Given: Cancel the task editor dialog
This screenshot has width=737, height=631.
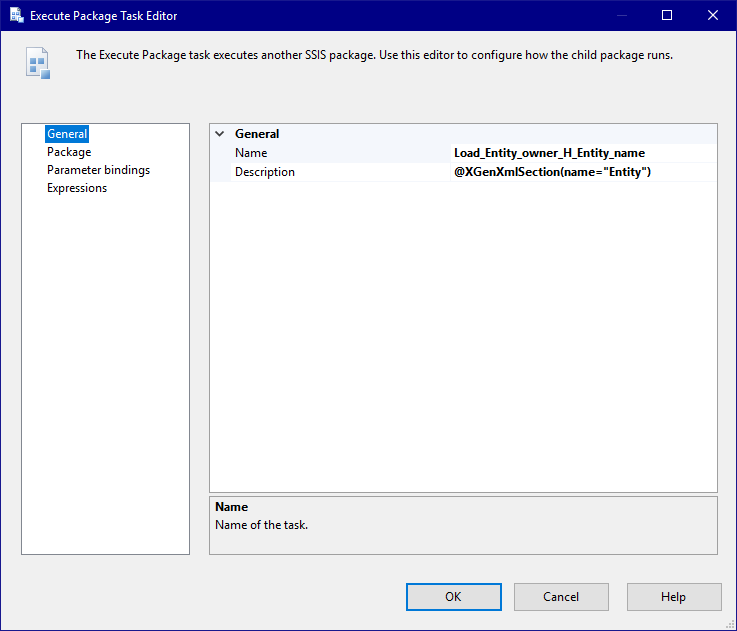Looking at the screenshot, I should tap(561, 597).
